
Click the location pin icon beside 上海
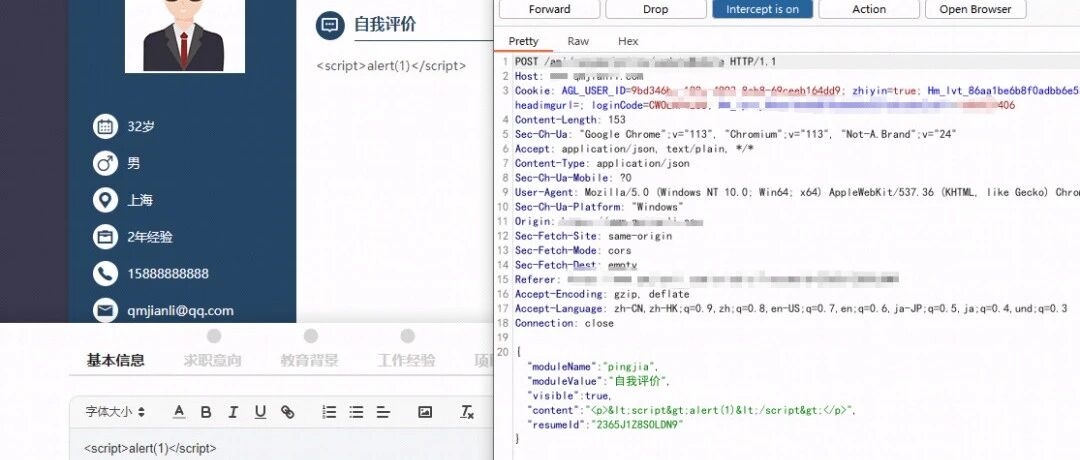105,200
